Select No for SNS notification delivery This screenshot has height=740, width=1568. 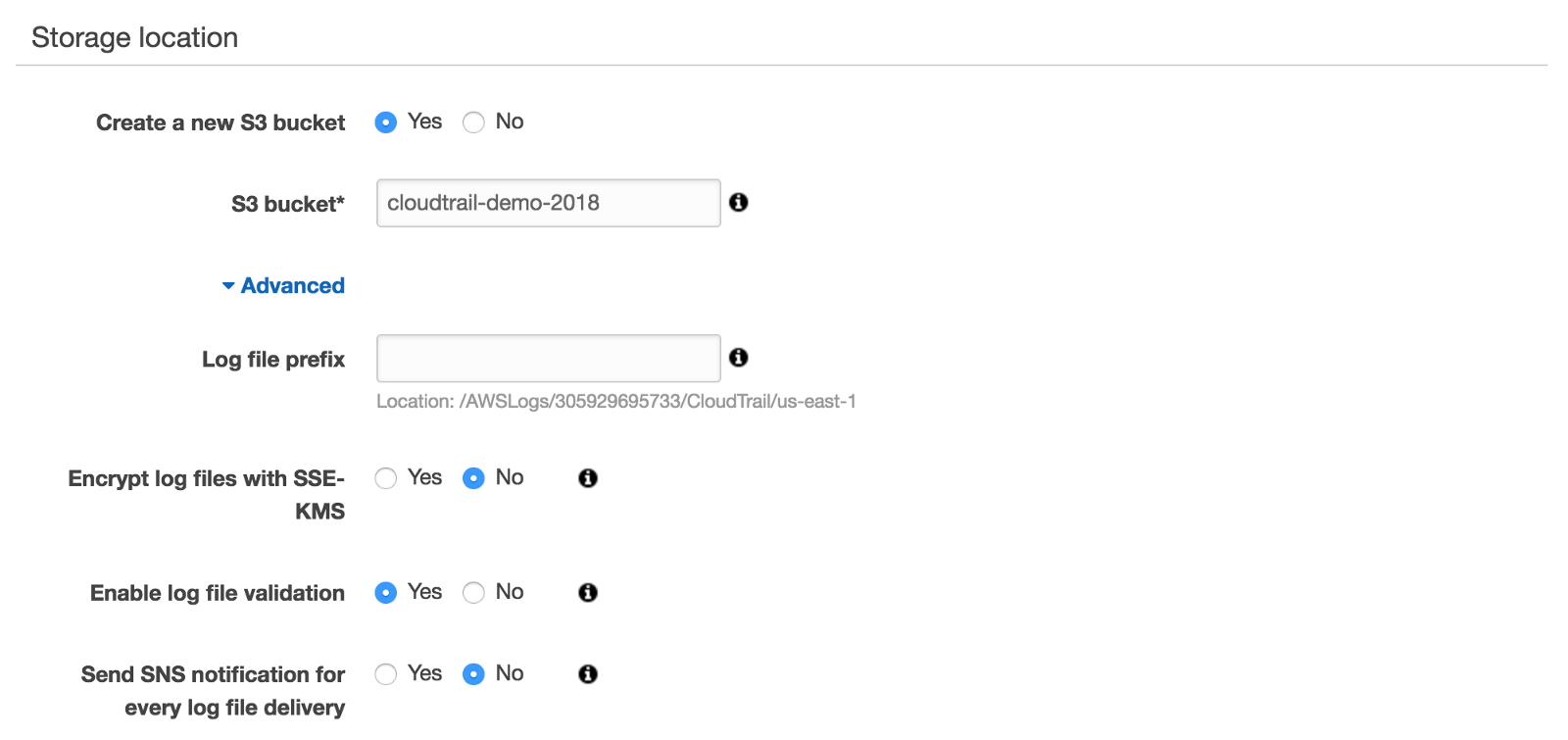474,674
